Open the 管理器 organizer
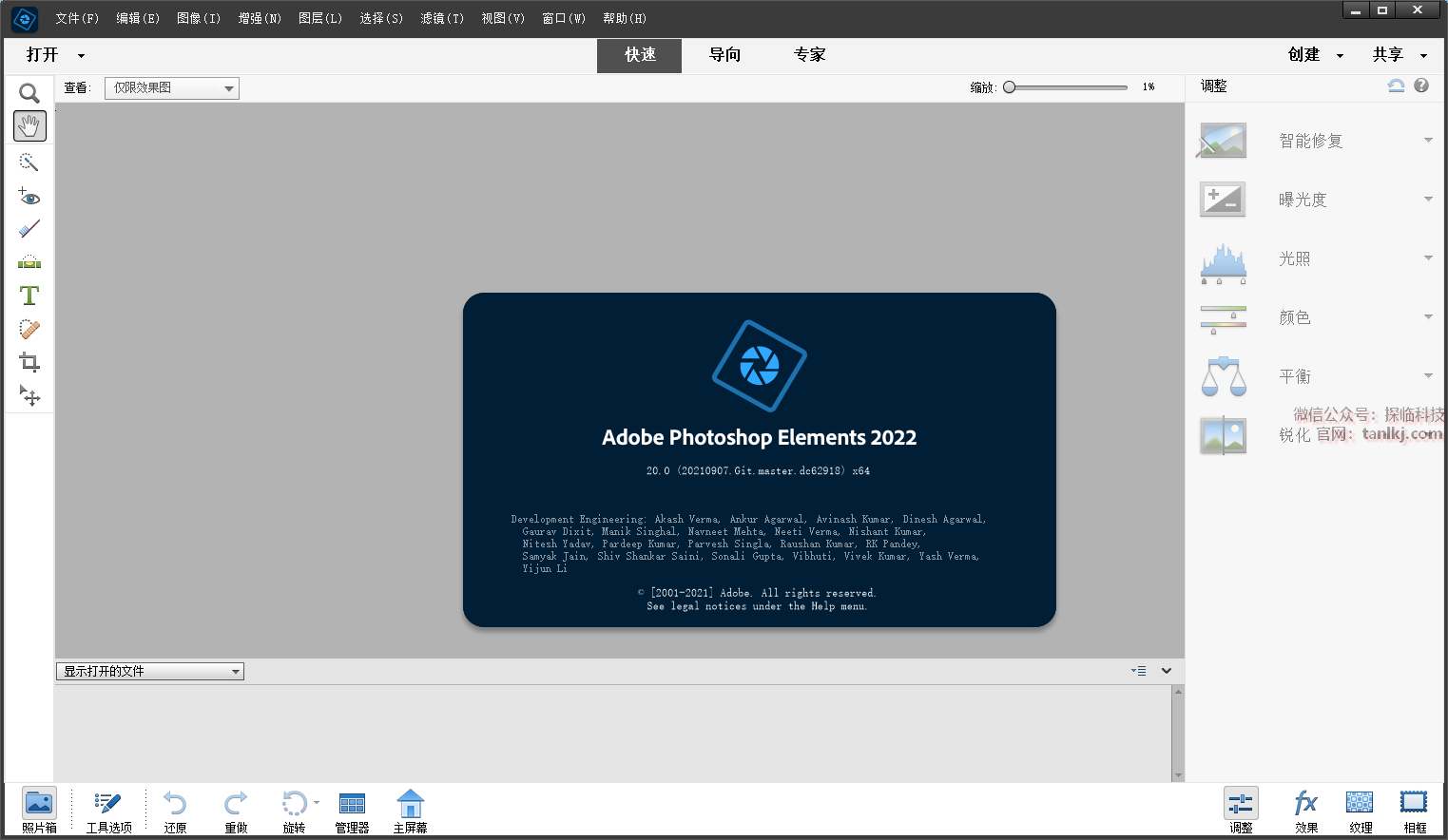This screenshot has height=840, width=1448. tap(352, 804)
